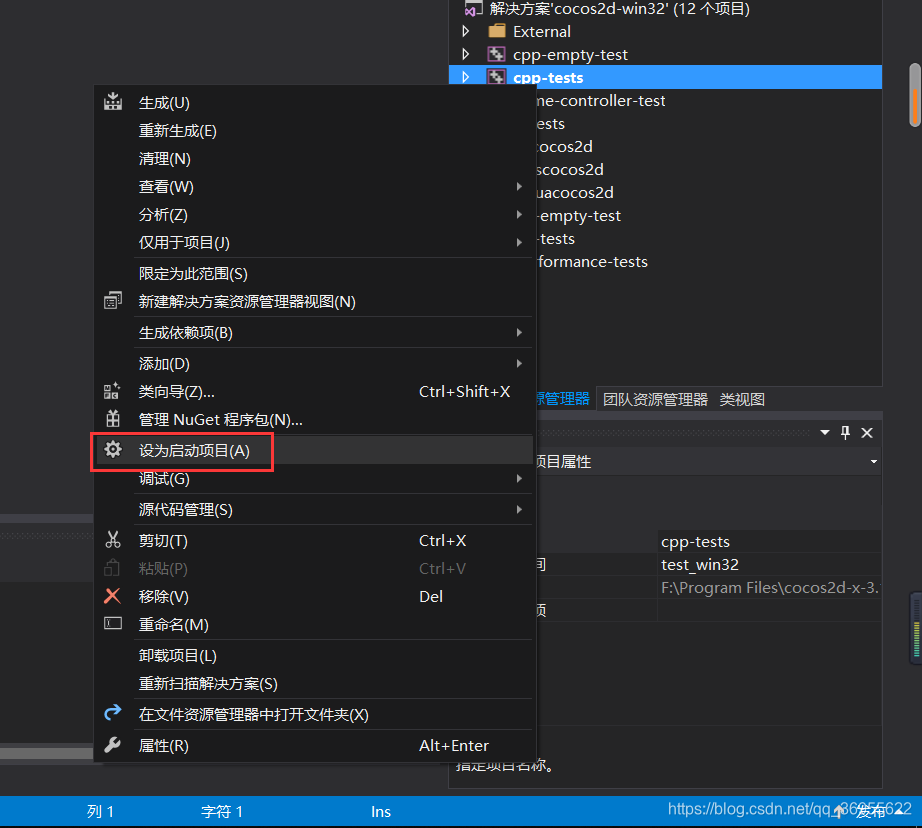This screenshot has height=828, width=922.
Task: Select 重新扫描解决方案(S) menu entry
Action: (x=314, y=683)
